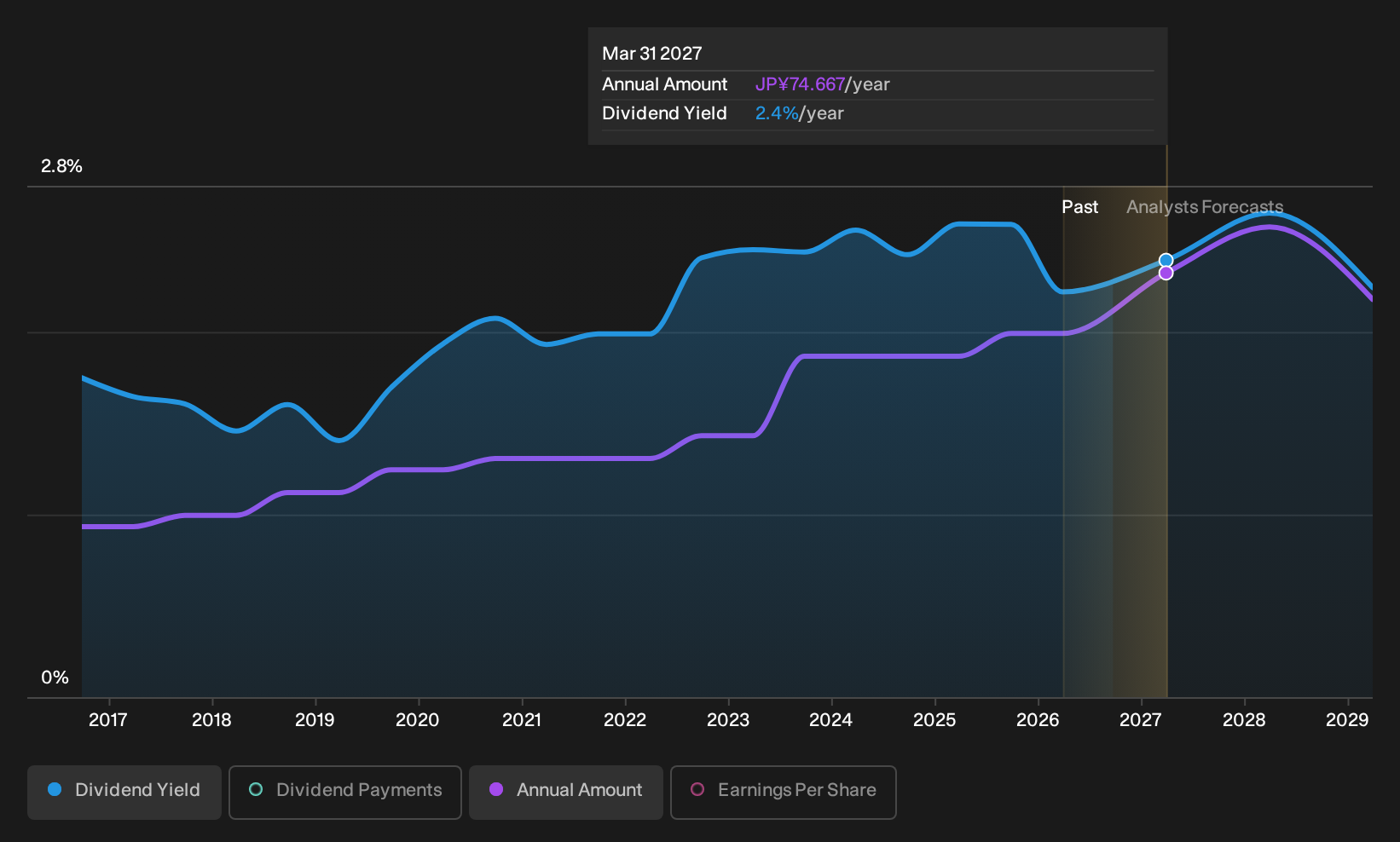
Task: Click the JP¥74.667 annual amount value
Action: coord(800,84)
